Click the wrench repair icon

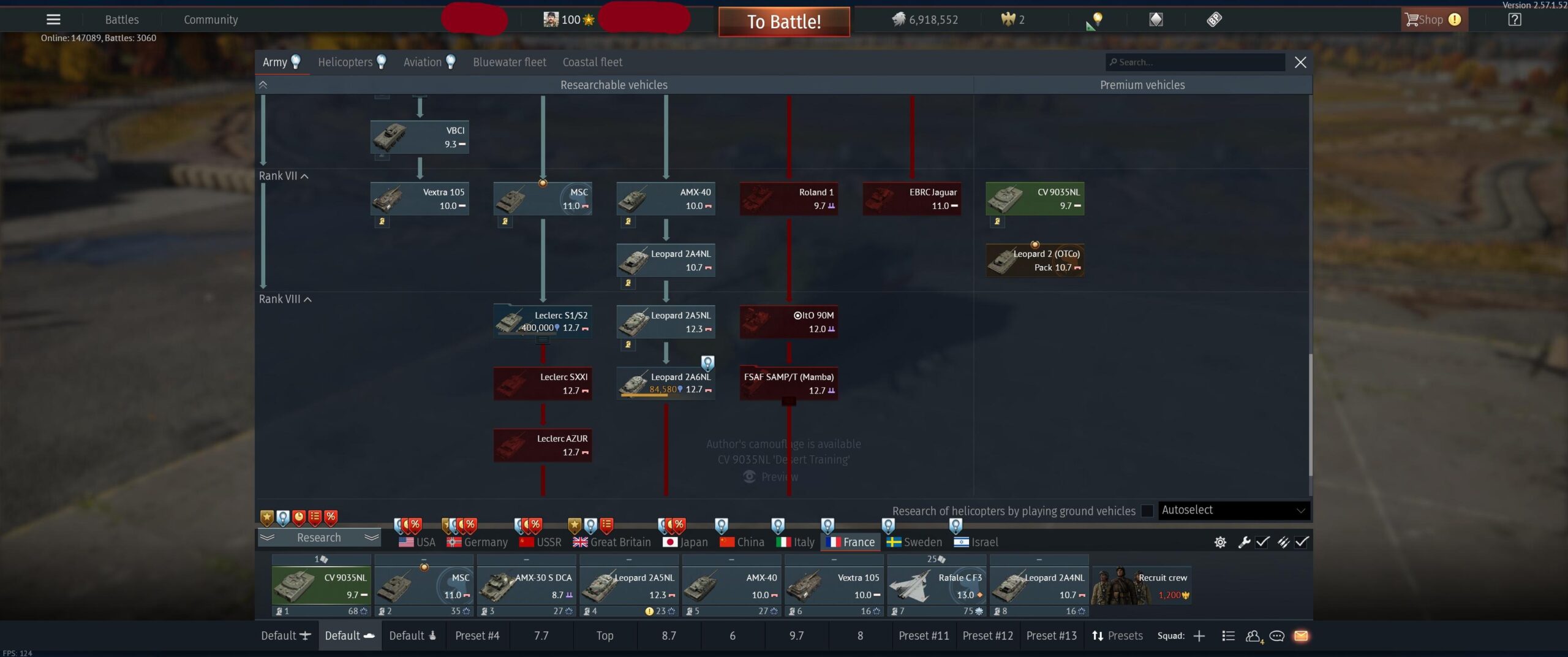point(1244,542)
